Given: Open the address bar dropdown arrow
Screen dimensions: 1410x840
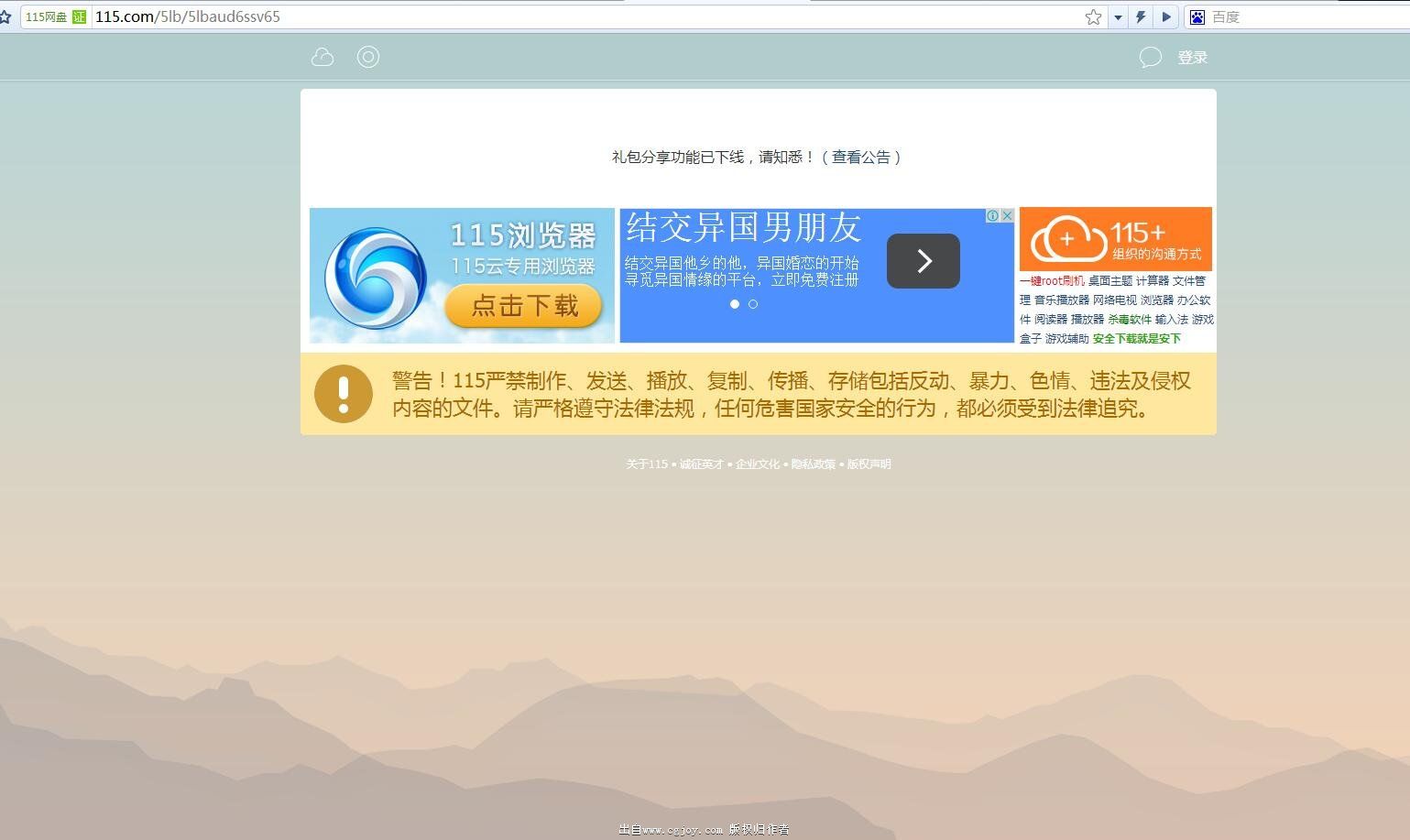Looking at the screenshot, I should (1118, 16).
